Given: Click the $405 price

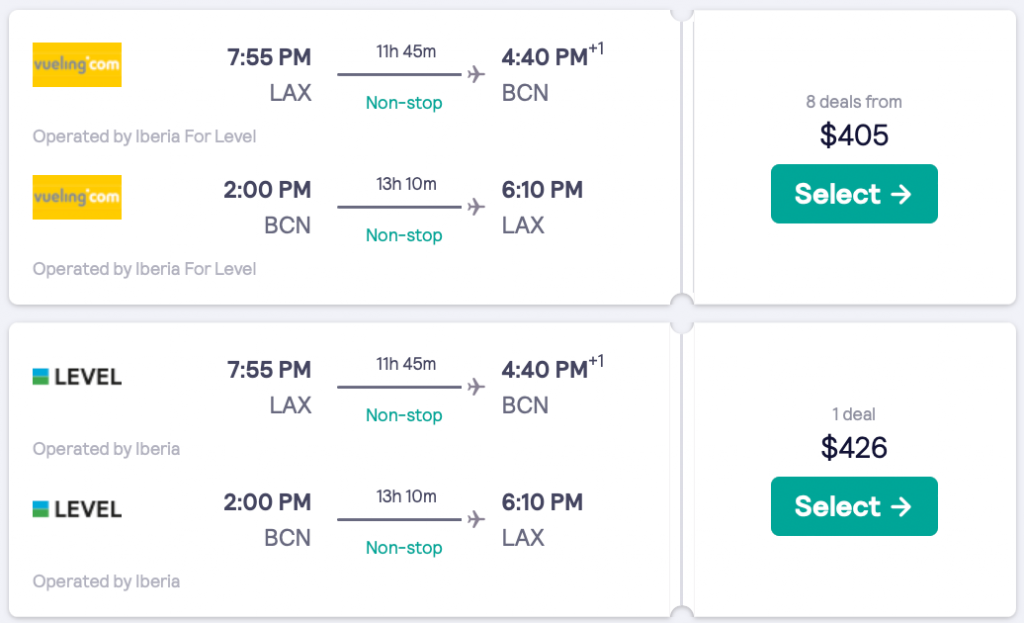Looking at the screenshot, I should click(853, 135).
